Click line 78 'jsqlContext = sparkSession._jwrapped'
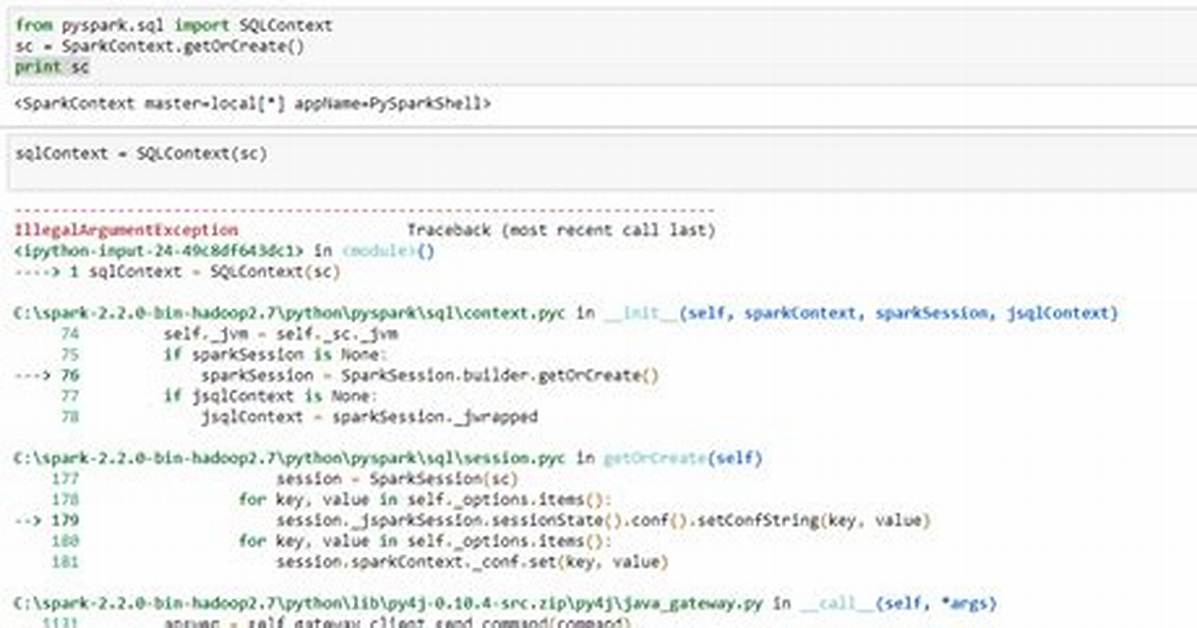This screenshot has height=628, width=1197. pyautogui.click(x=299, y=416)
